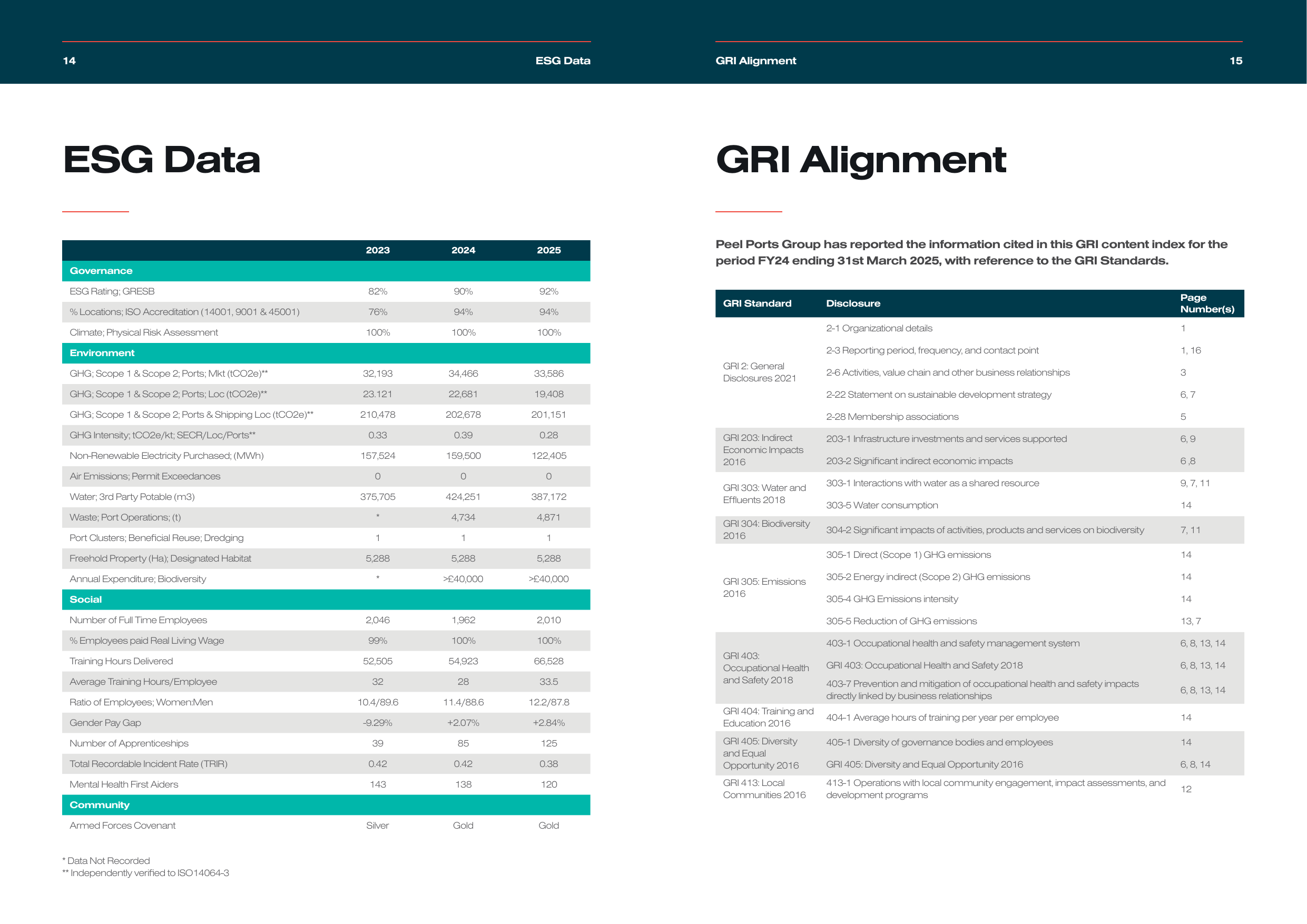
Task: Select 'Number of Apprenticeships' row label
Action: click(129, 743)
